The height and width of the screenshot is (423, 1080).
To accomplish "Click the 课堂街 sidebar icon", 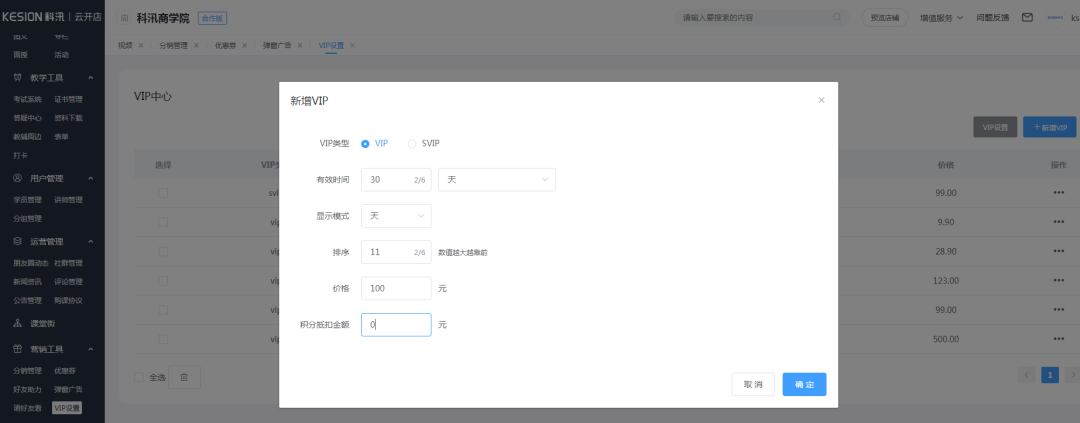I will 18,323.
